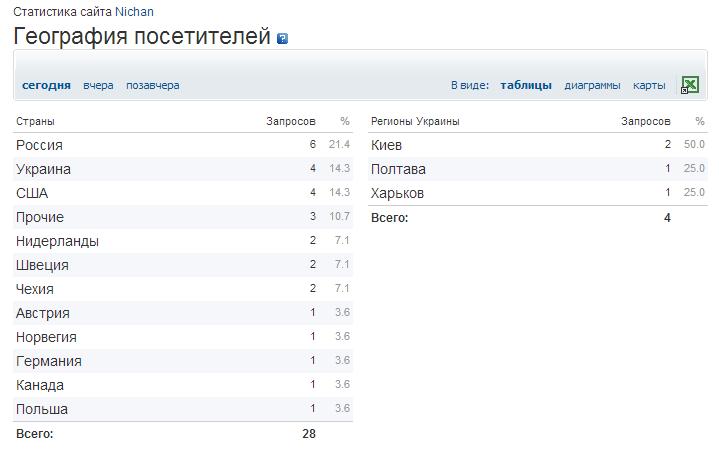The width and height of the screenshot is (719, 454).
Task: Click the Харьков region row
Action: click(537, 193)
